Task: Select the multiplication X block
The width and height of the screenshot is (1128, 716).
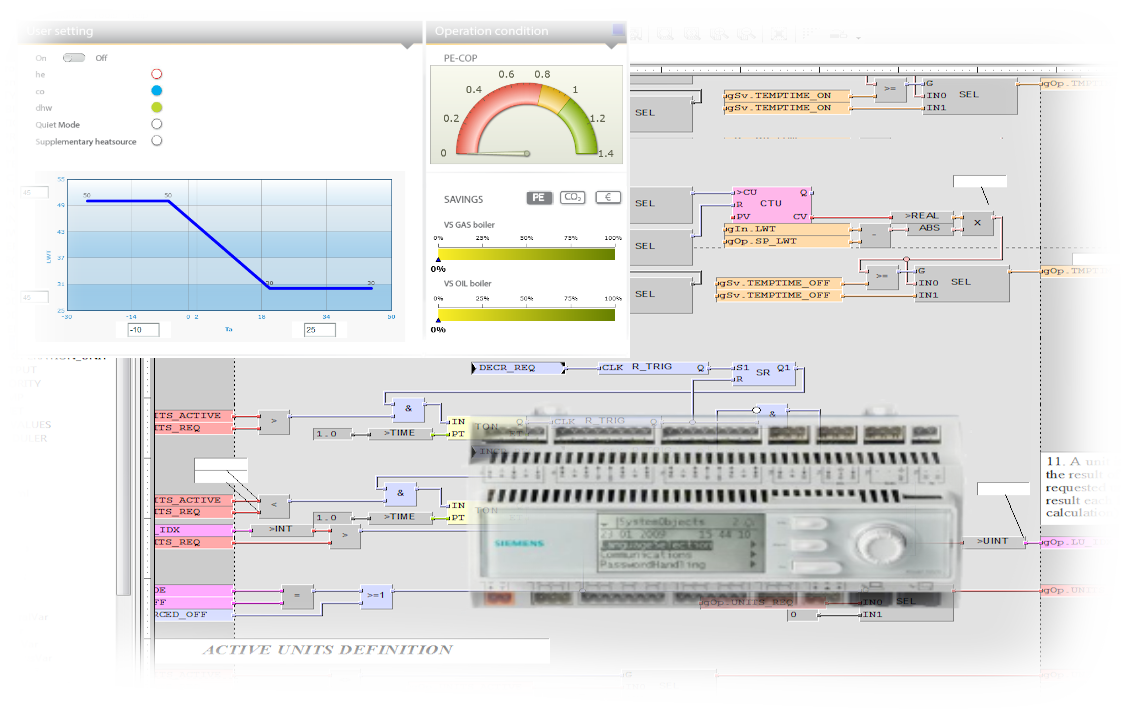Action: point(978,223)
